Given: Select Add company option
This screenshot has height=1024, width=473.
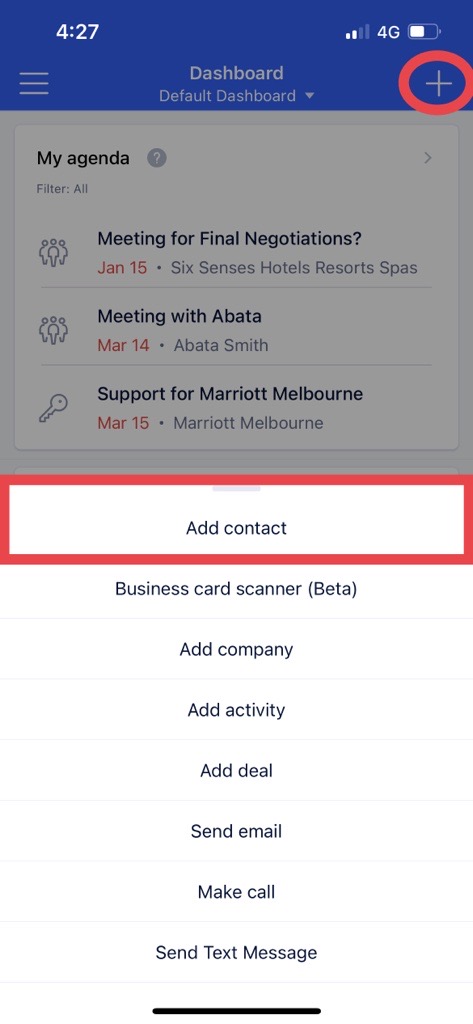Looking at the screenshot, I should coord(236,649).
